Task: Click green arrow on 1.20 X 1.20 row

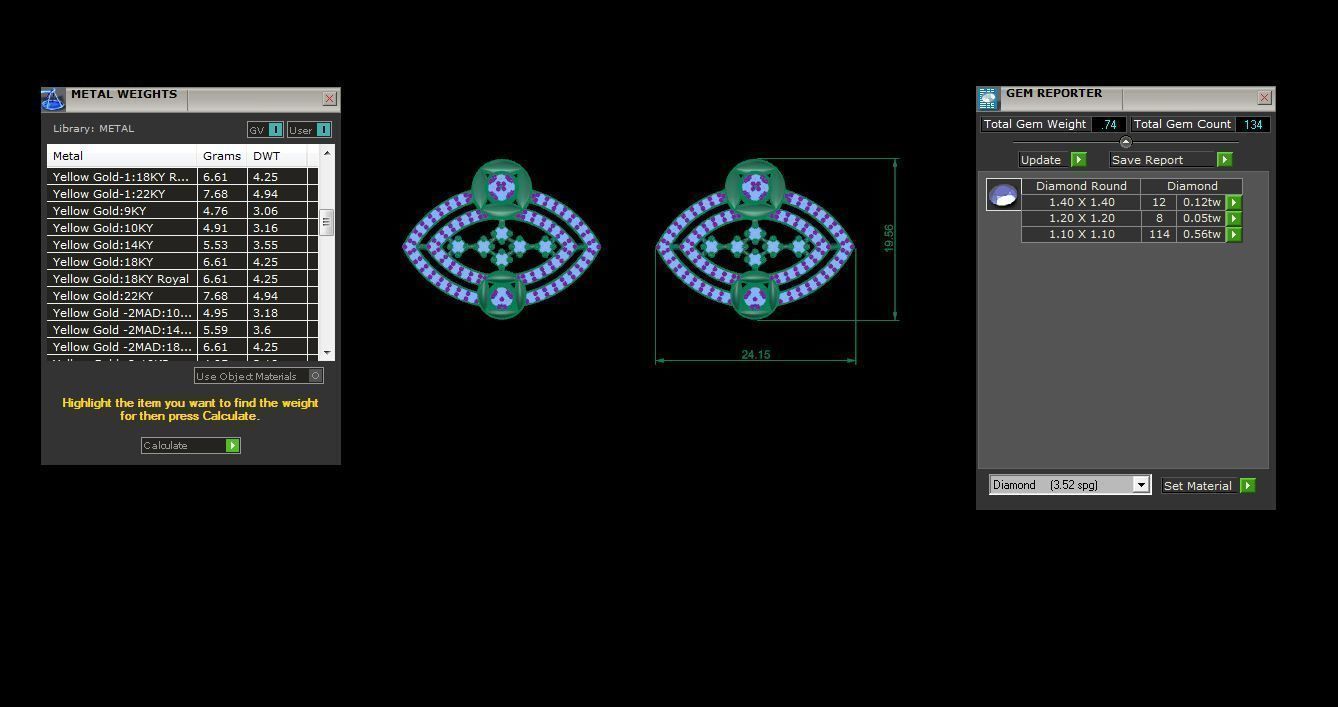Action: pos(1233,218)
